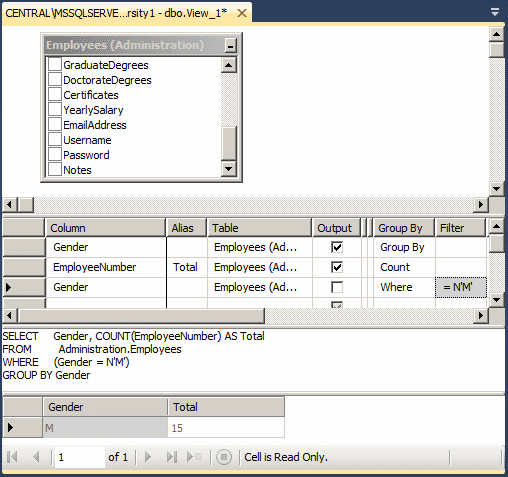Click the criteria grid scroll left arrow
Image resolution: width=508 pixels, height=477 pixels.
coord(10,315)
